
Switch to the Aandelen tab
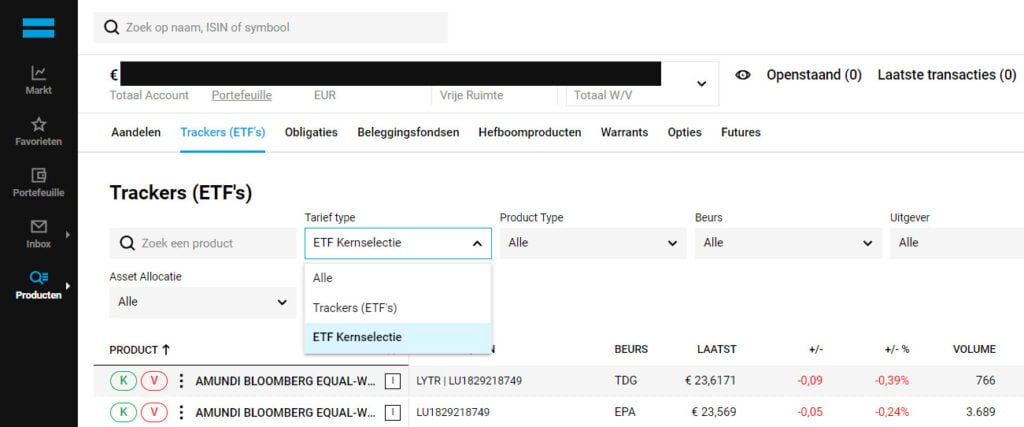(135, 132)
